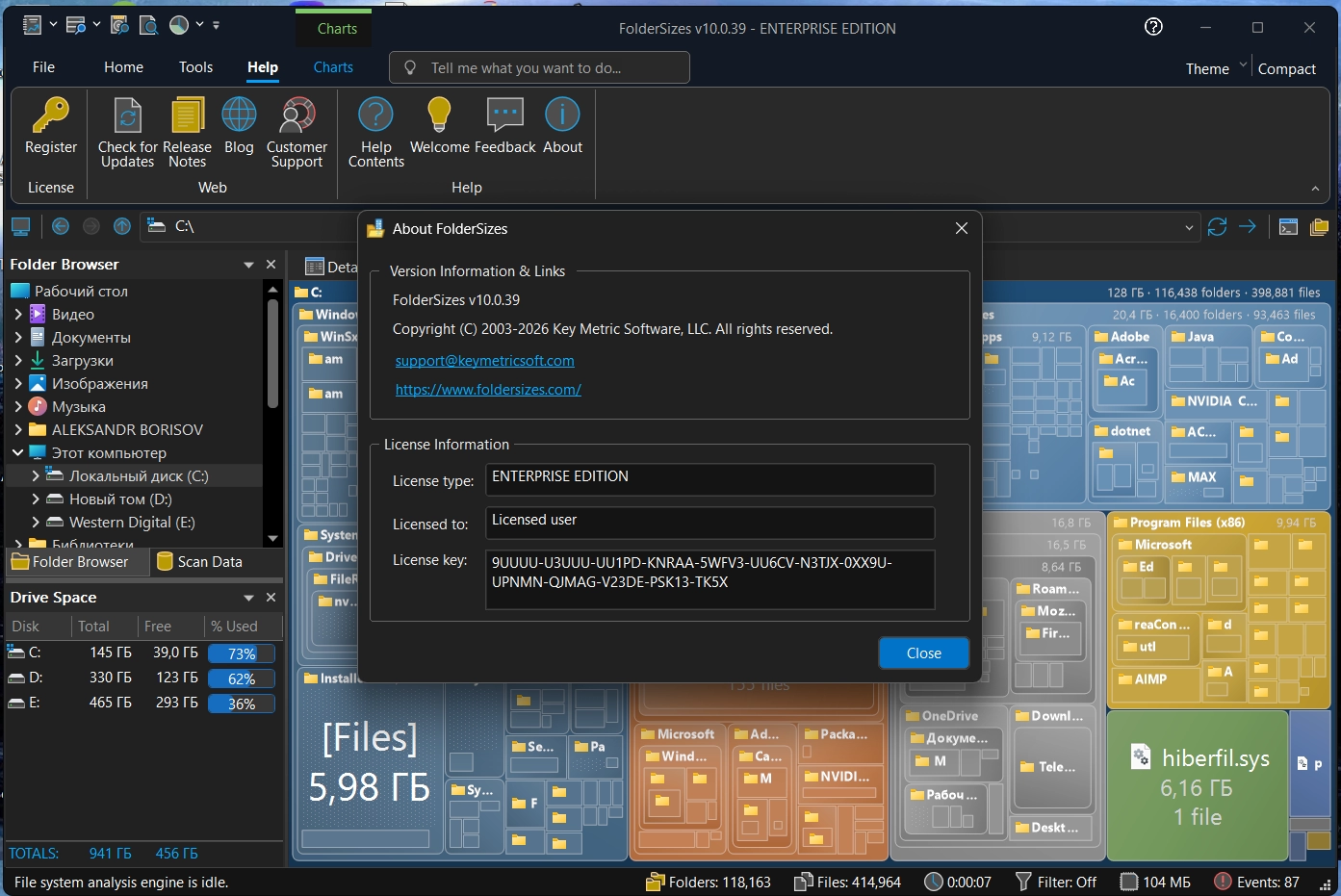Open Help Contents
Image resolution: width=1341 pixels, height=896 pixels.
click(x=375, y=117)
